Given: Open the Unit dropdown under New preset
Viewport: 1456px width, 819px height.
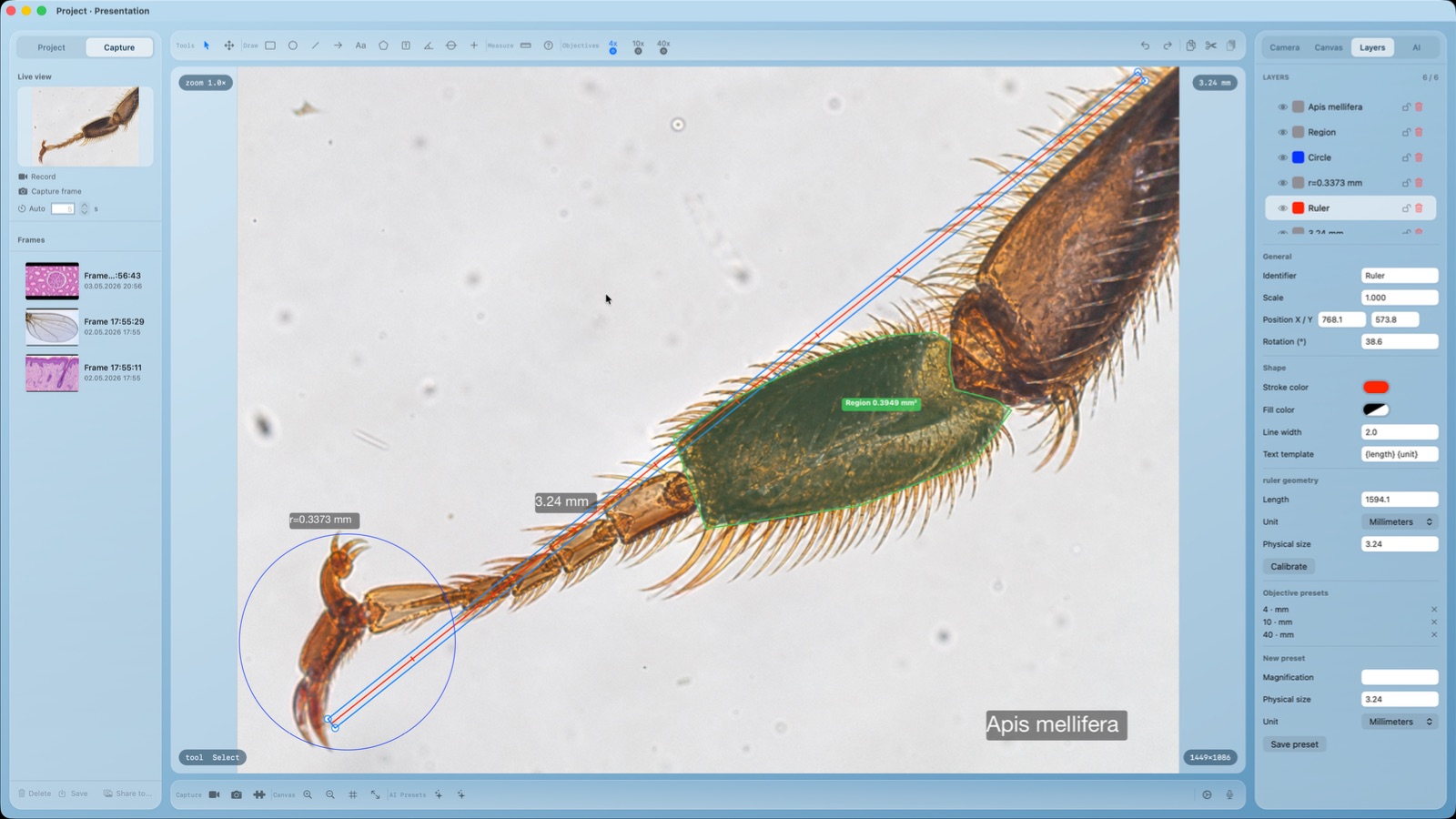Looking at the screenshot, I should (1400, 722).
